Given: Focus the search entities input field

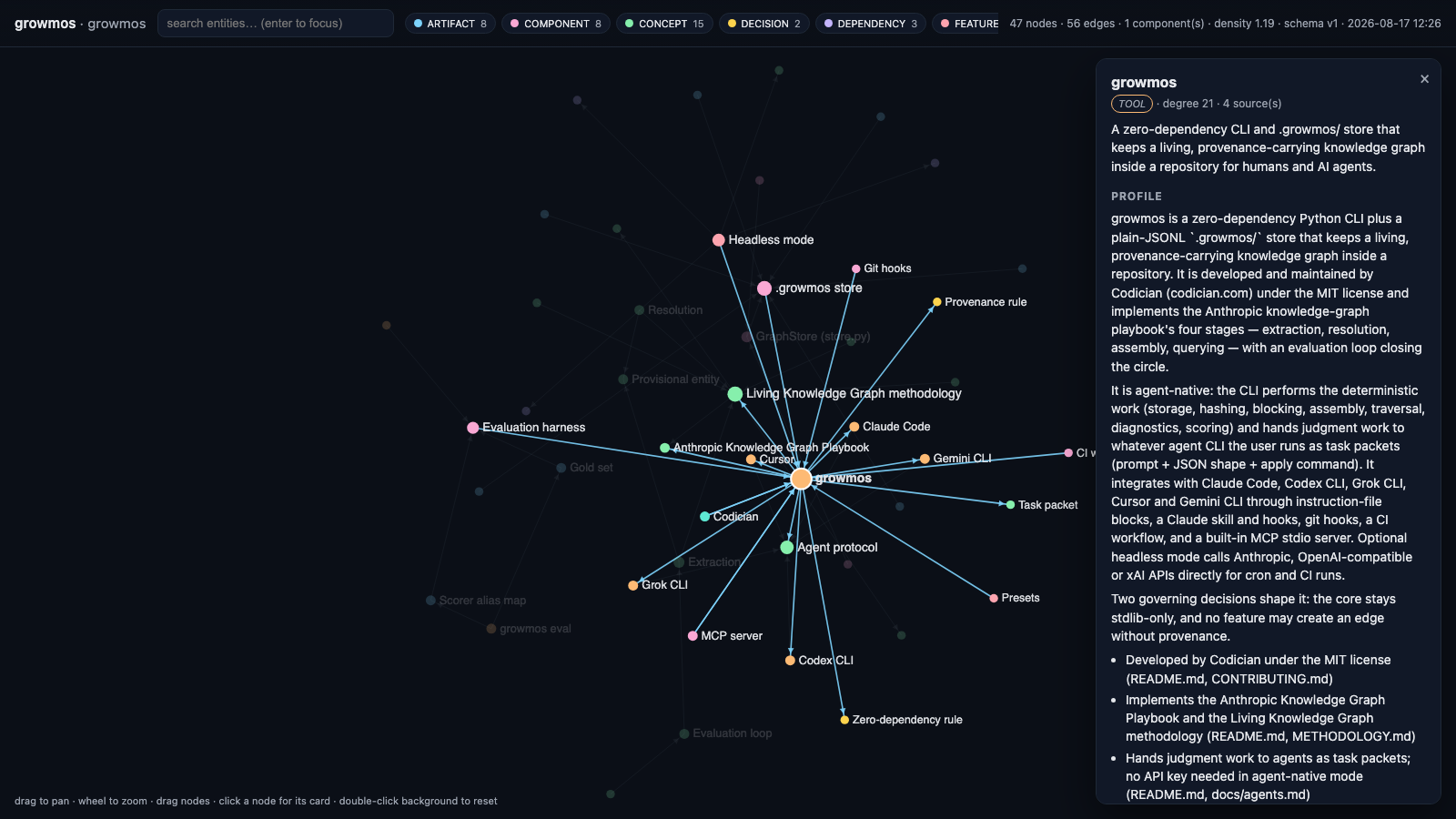Looking at the screenshot, I should pos(275,24).
